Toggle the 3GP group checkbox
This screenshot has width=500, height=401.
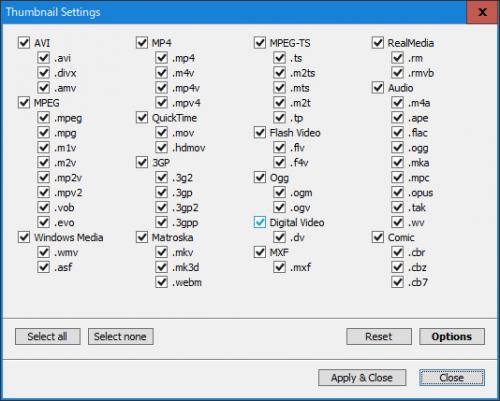tap(142, 162)
